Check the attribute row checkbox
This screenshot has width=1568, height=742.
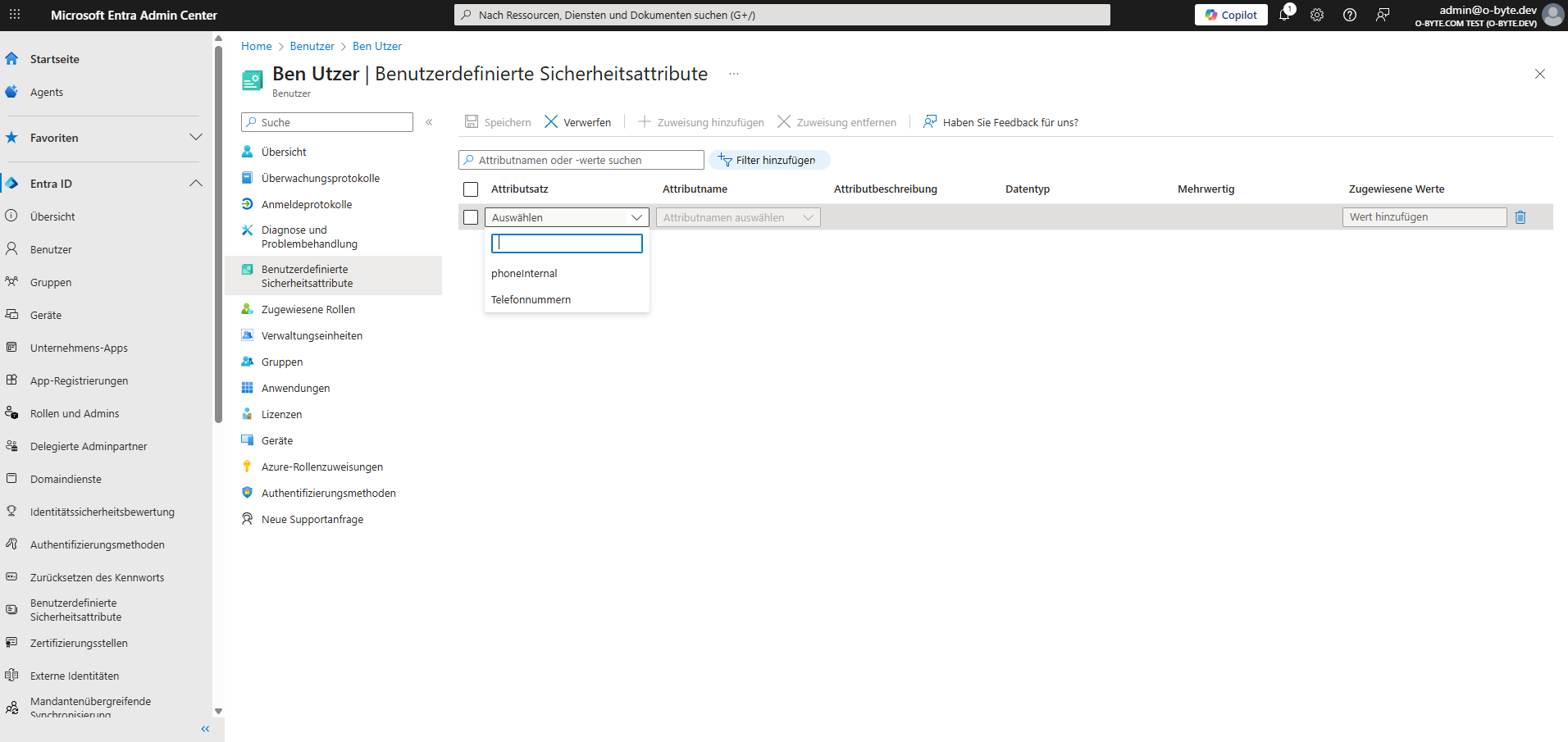click(471, 217)
